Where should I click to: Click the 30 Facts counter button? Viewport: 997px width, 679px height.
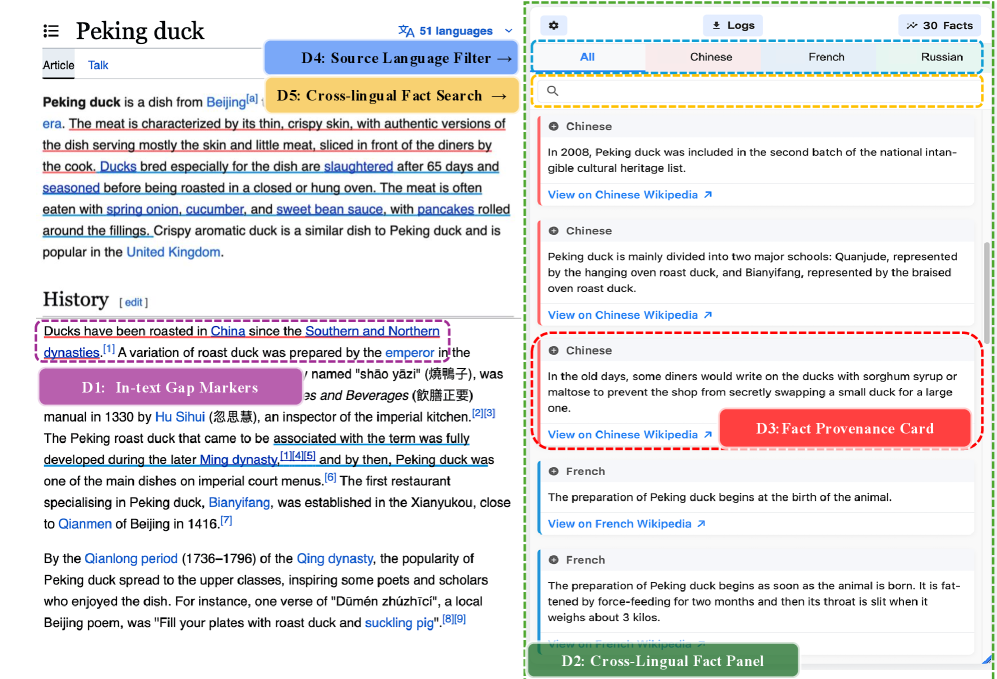[x=939, y=25]
